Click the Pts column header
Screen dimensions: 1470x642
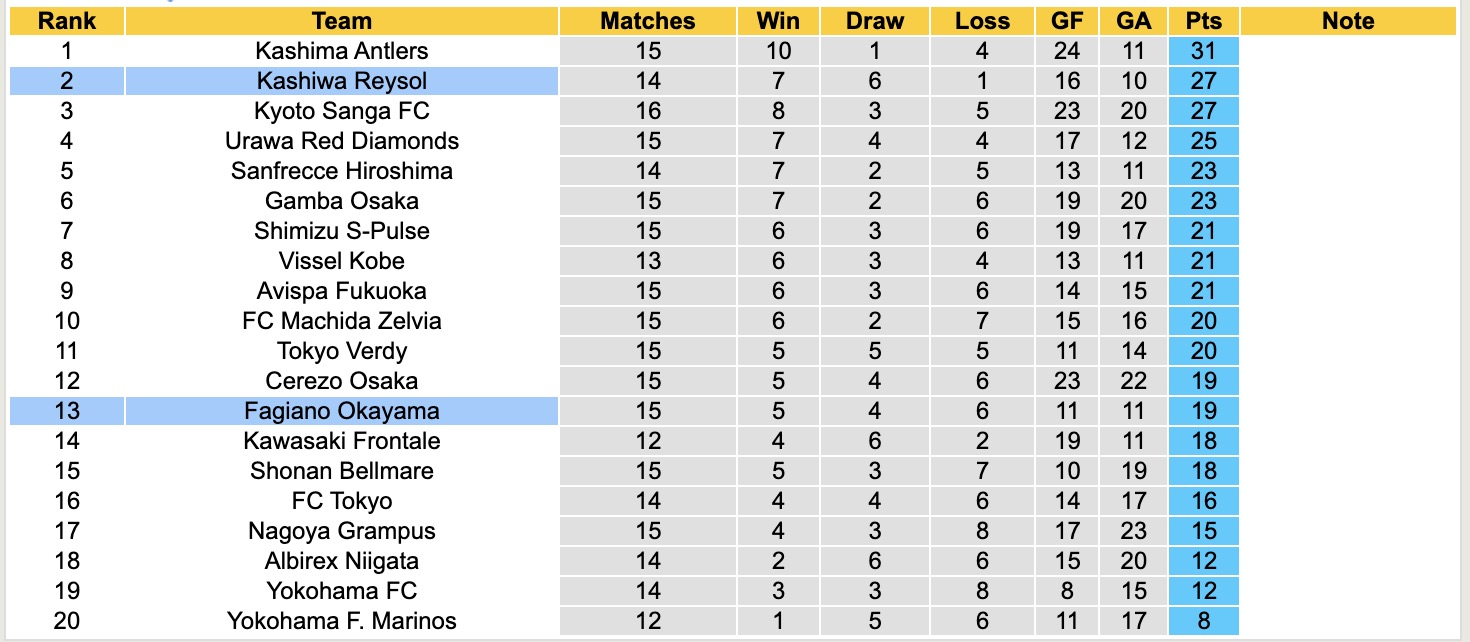point(1203,21)
